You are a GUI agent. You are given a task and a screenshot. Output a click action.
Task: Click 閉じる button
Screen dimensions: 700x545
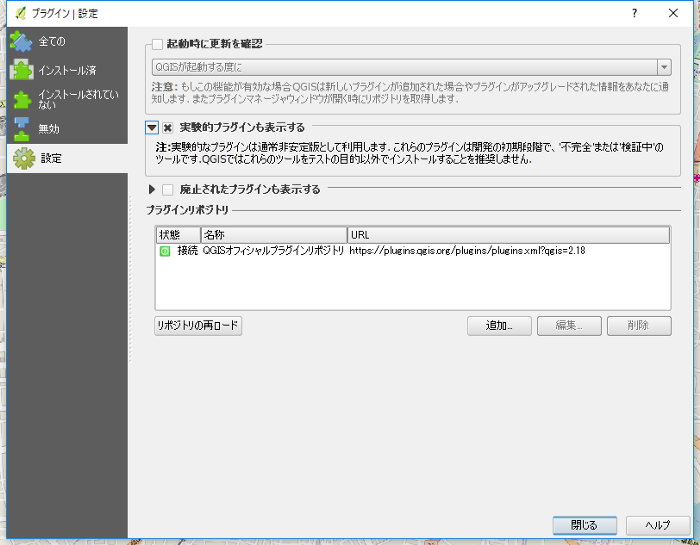[584, 525]
